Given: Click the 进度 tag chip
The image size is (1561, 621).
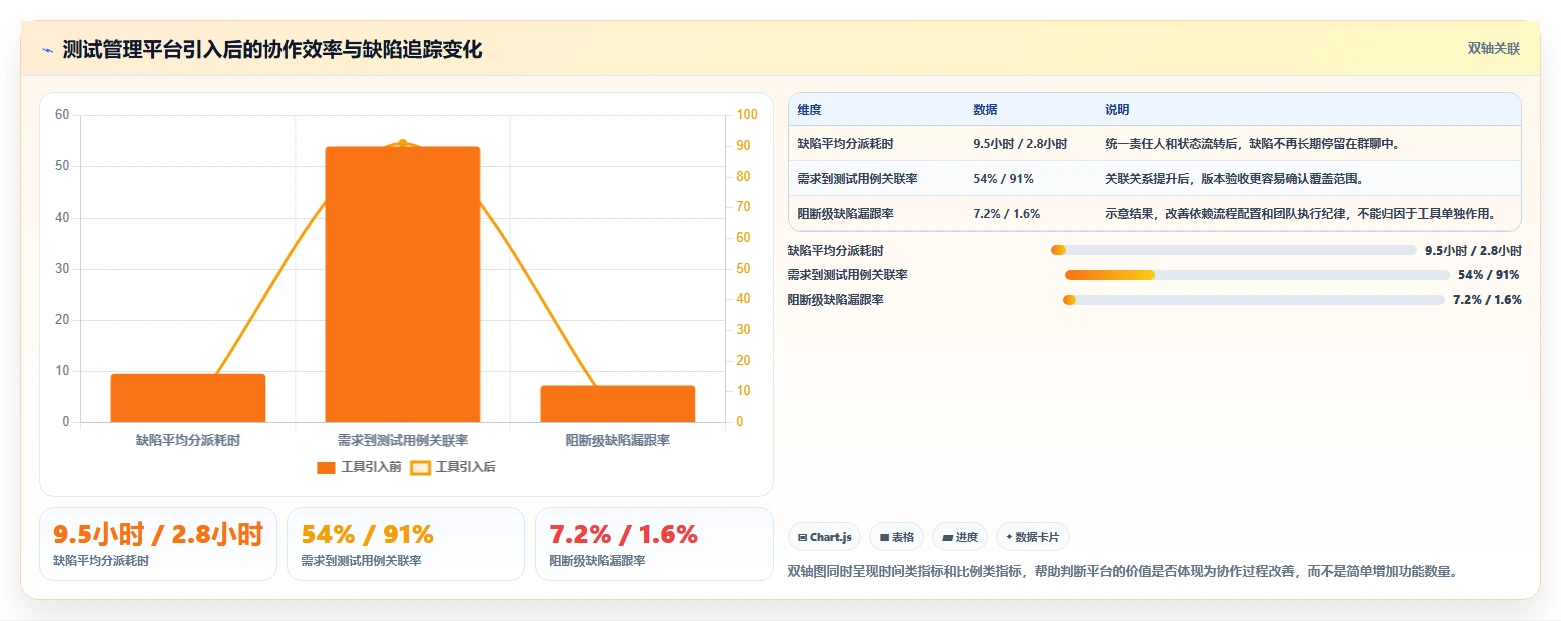Looking at the screenshot, I should [x=960, y=537].
